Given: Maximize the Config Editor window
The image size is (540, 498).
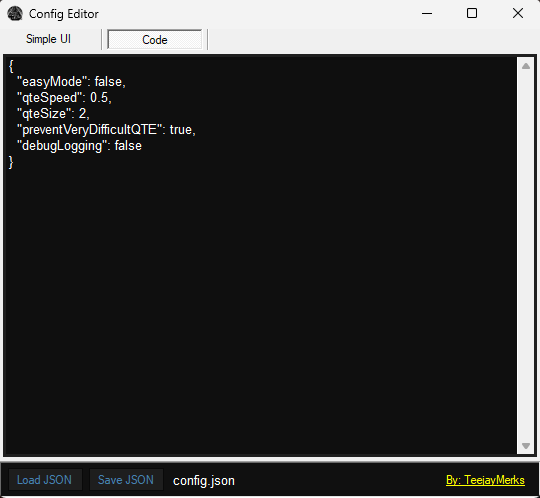Looking at the screenshot, I should click(472, 13).
